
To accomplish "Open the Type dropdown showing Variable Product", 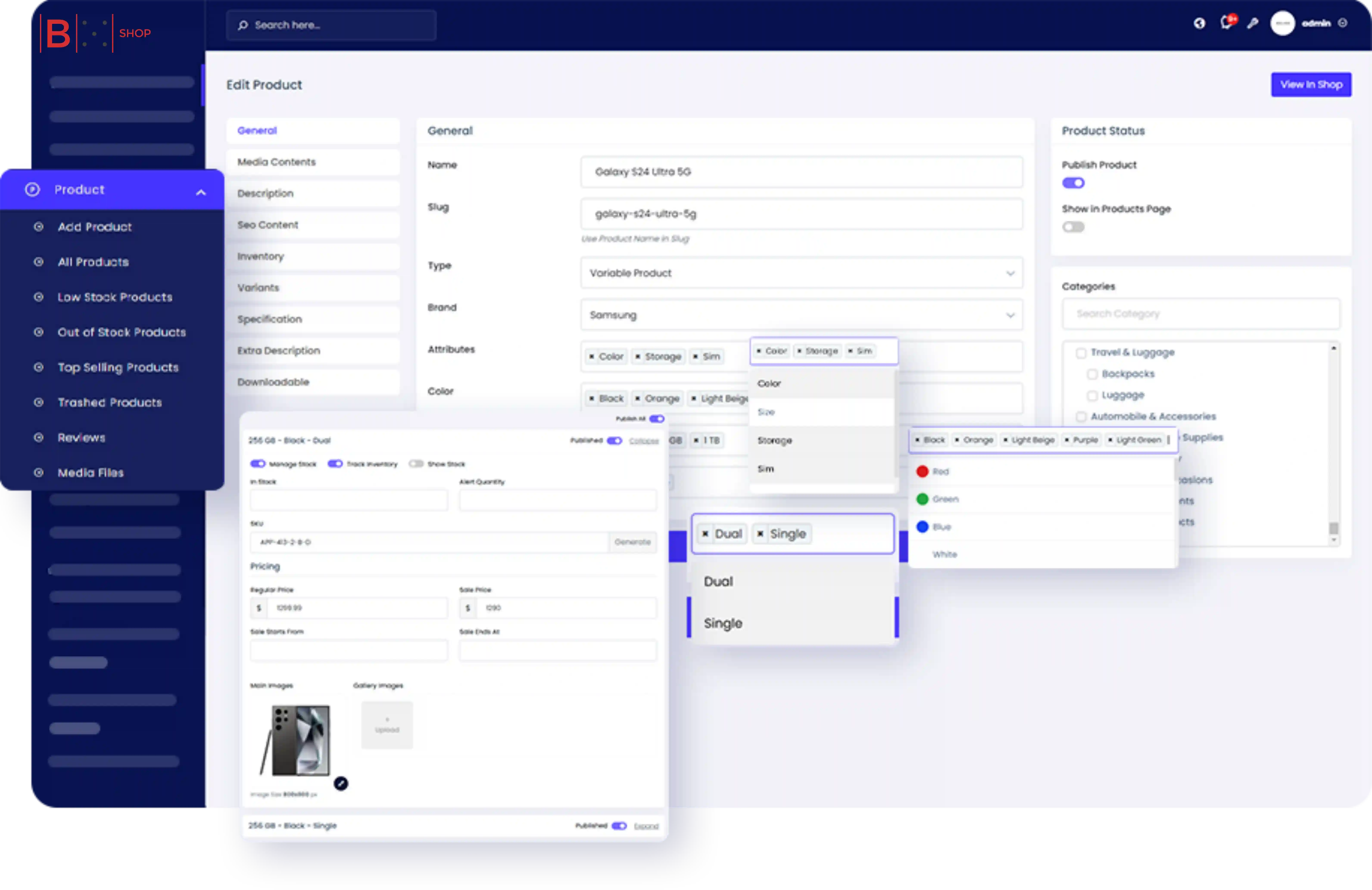I will click(x=801, y=273).
